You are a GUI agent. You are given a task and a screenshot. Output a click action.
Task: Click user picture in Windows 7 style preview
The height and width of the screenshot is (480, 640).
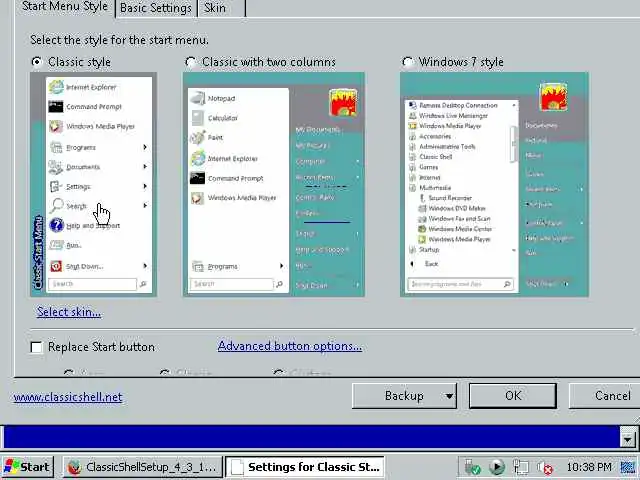coord(553,97)
